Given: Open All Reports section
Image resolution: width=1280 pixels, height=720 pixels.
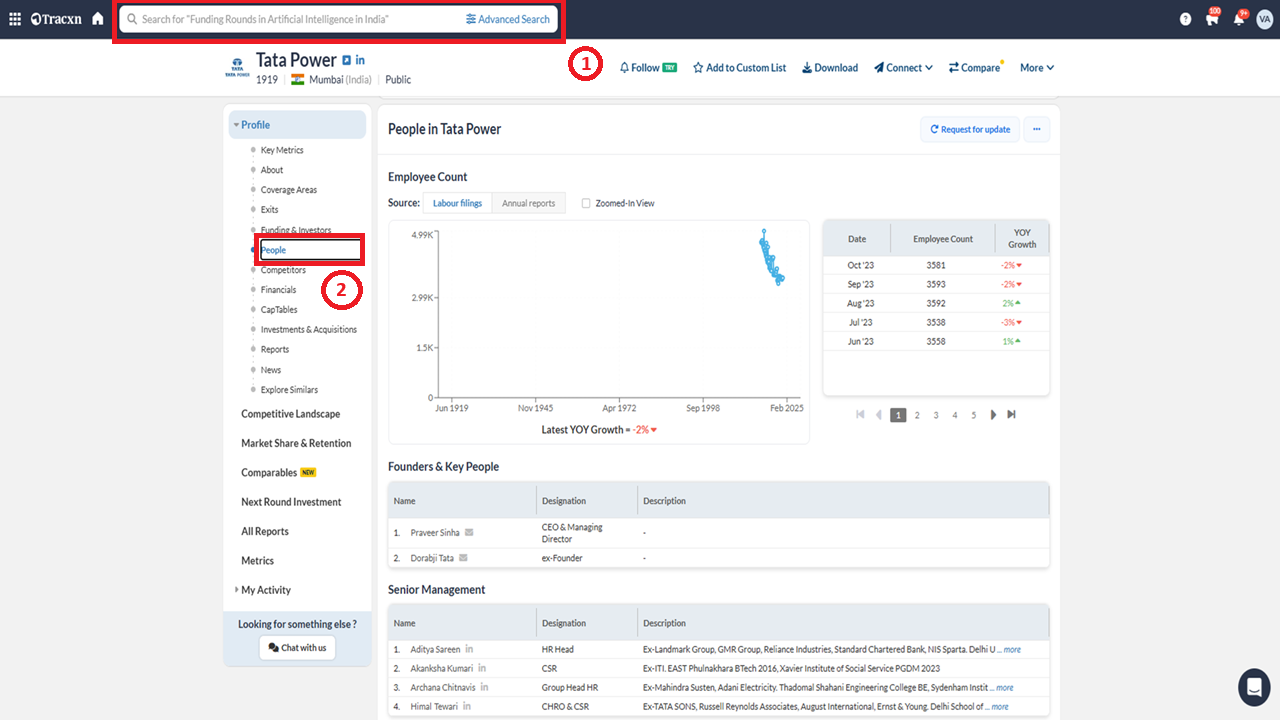Looking at the screenshot, I should click(x=265, y=531).
